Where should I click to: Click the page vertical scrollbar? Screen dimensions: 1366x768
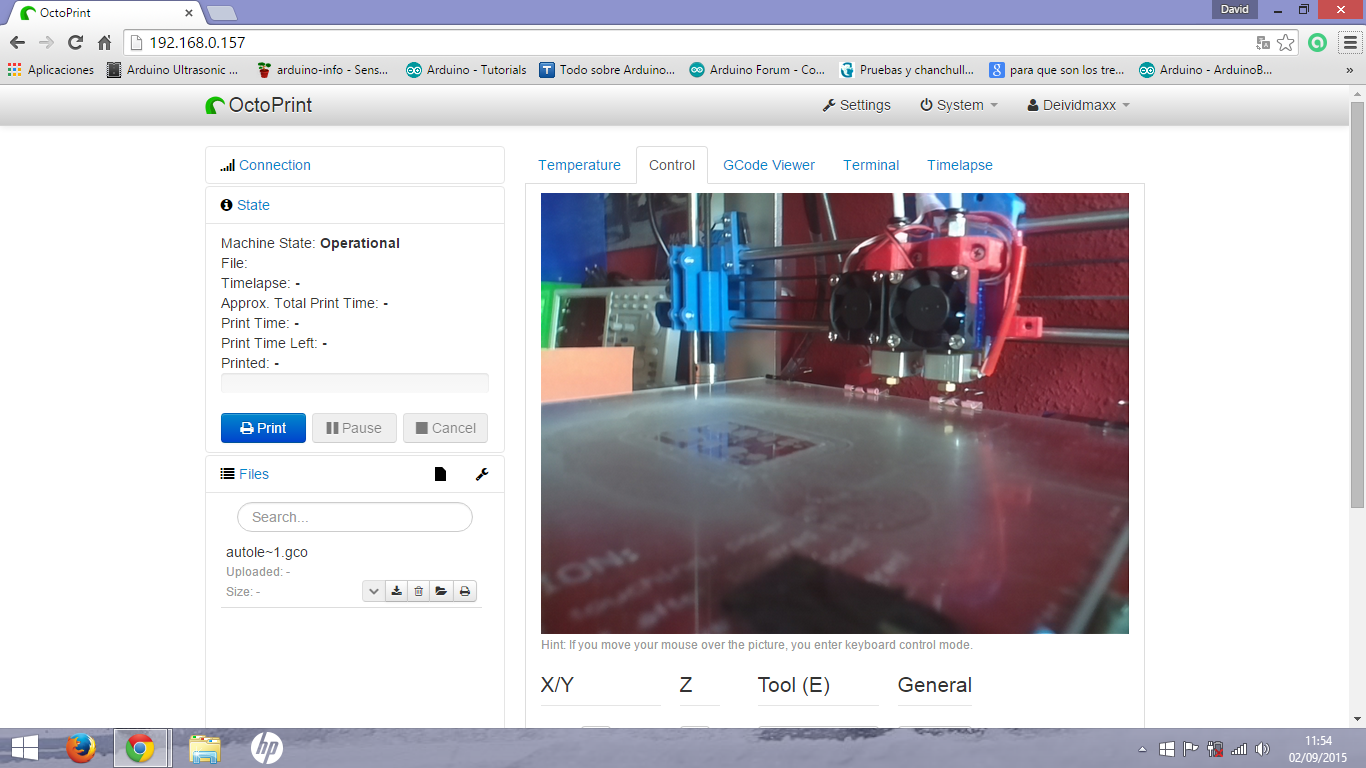[x=1357, y=304]
